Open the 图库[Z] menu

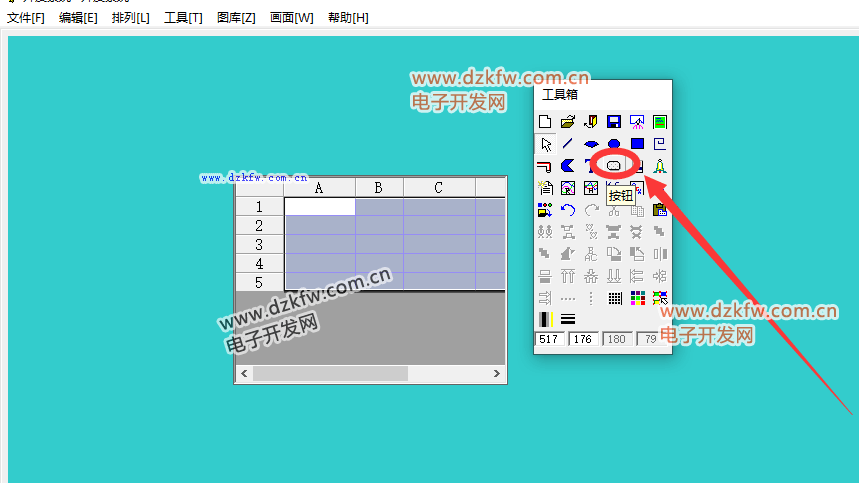(x=236, y=18)
